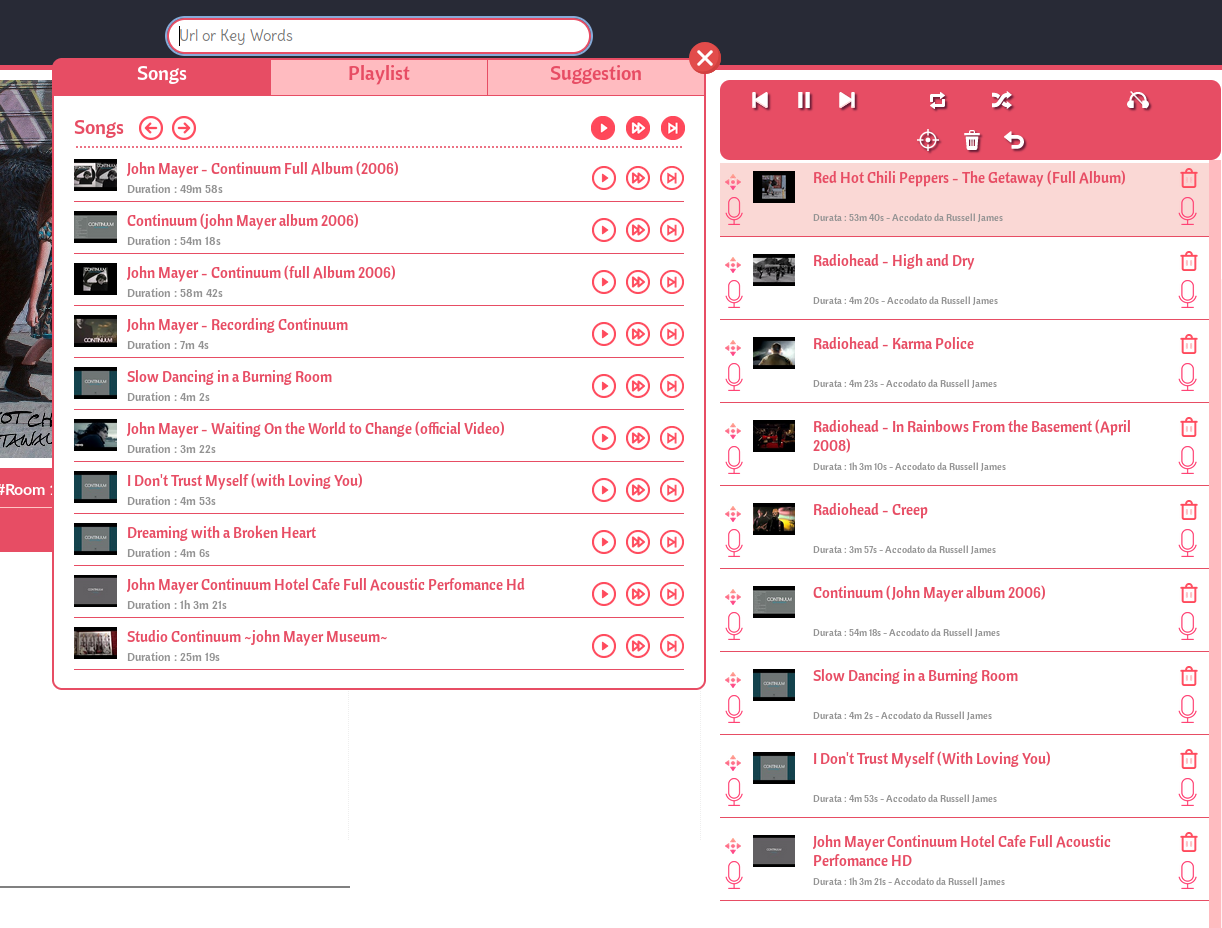
Task: Focus the Url or Key Words search field
Action: coord(379,36)
